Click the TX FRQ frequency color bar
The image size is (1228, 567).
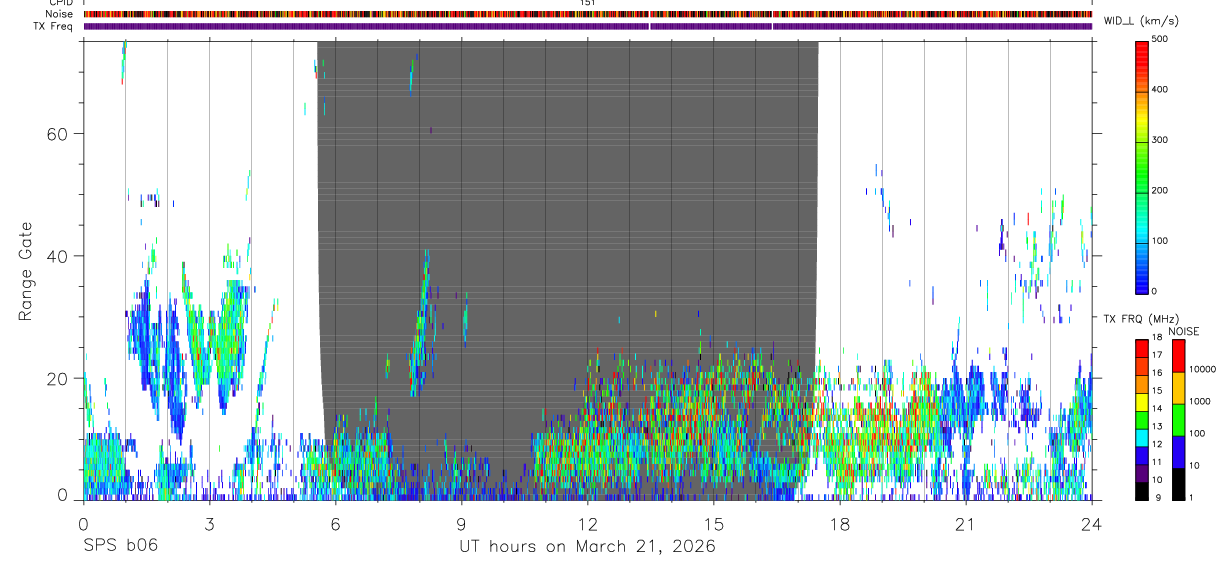[x=1142, y=419]
